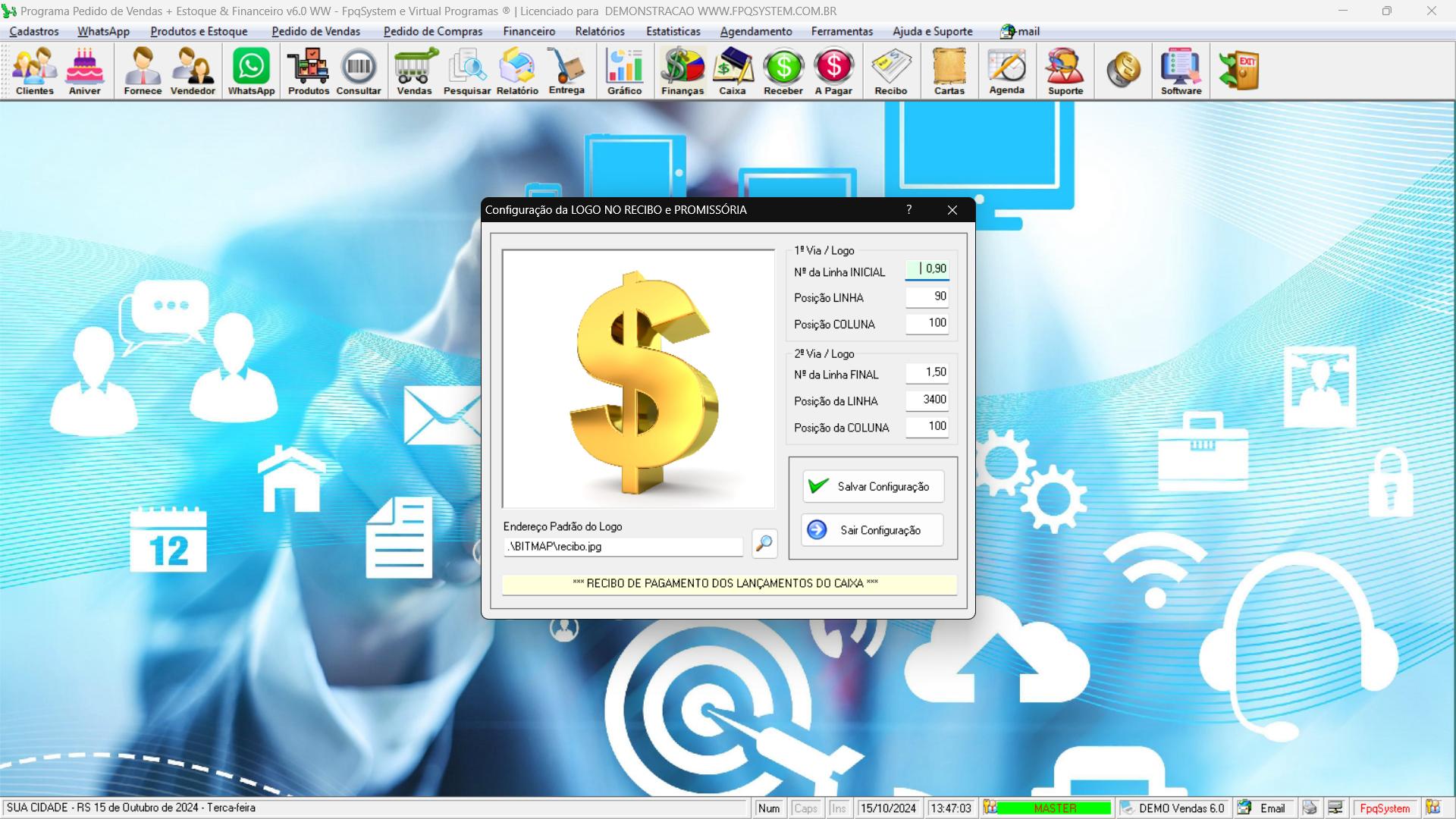Open the Cadastros menu

click(34, 31)
